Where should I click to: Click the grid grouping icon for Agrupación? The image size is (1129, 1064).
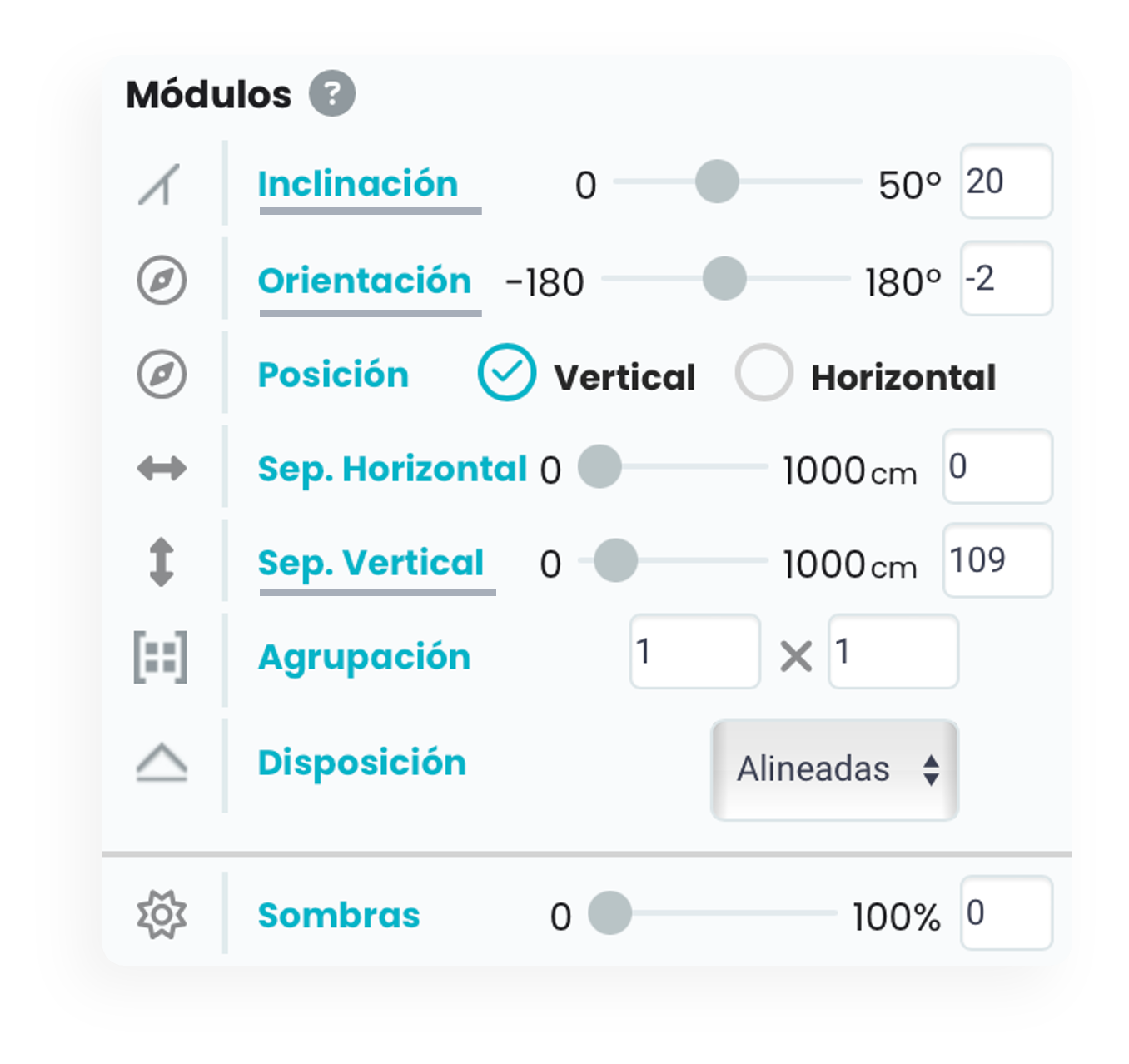click(161, 657)
